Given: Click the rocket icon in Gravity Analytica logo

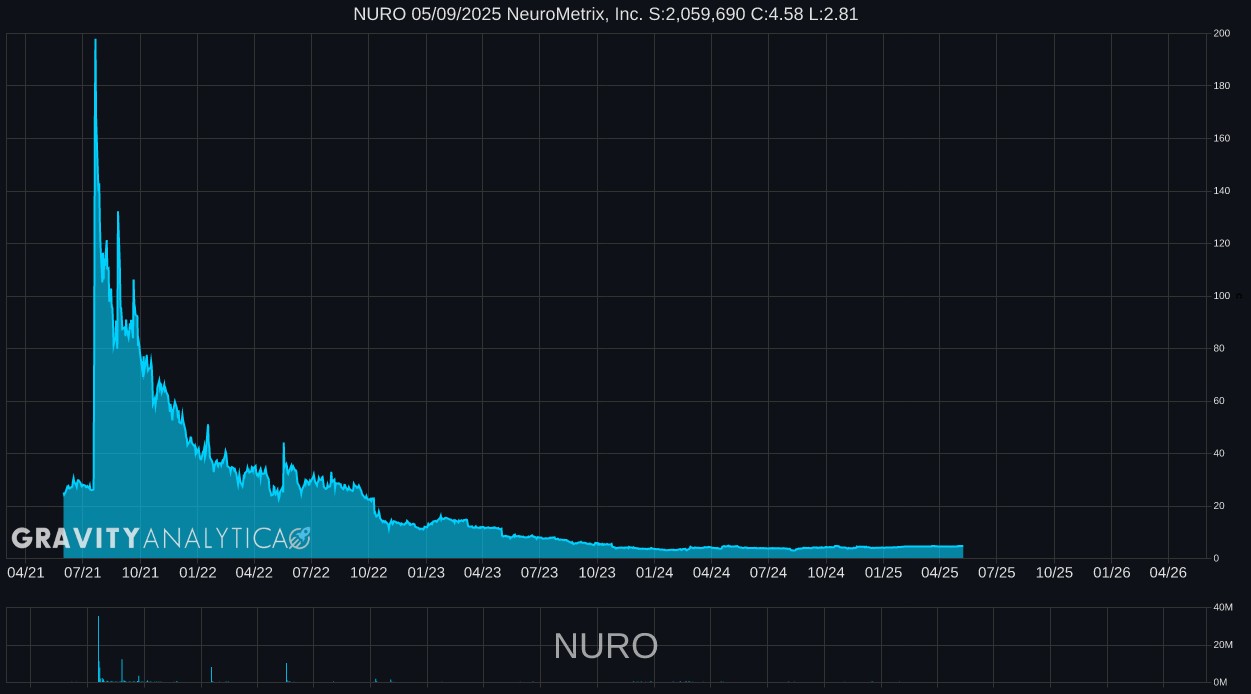Looking at the screenshot, I should [x=299, y=538].
